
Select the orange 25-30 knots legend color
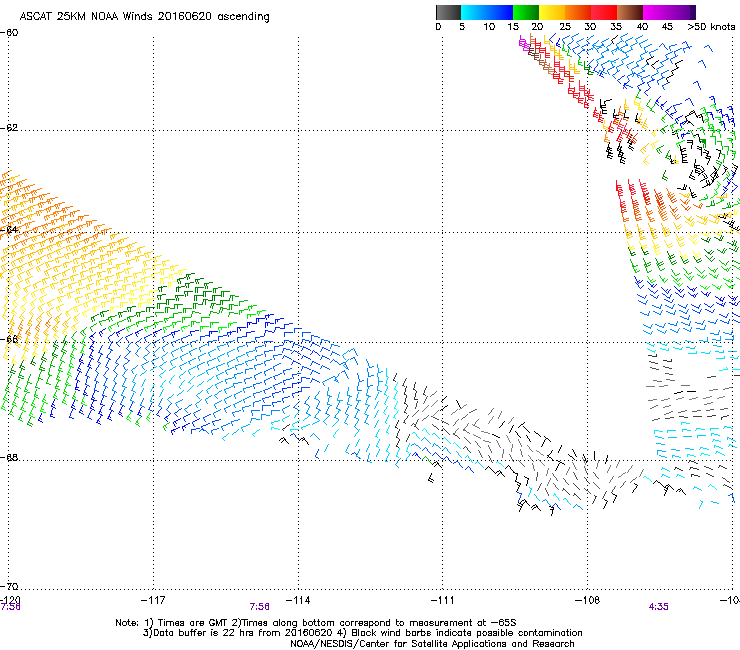(x=578, y=12)
